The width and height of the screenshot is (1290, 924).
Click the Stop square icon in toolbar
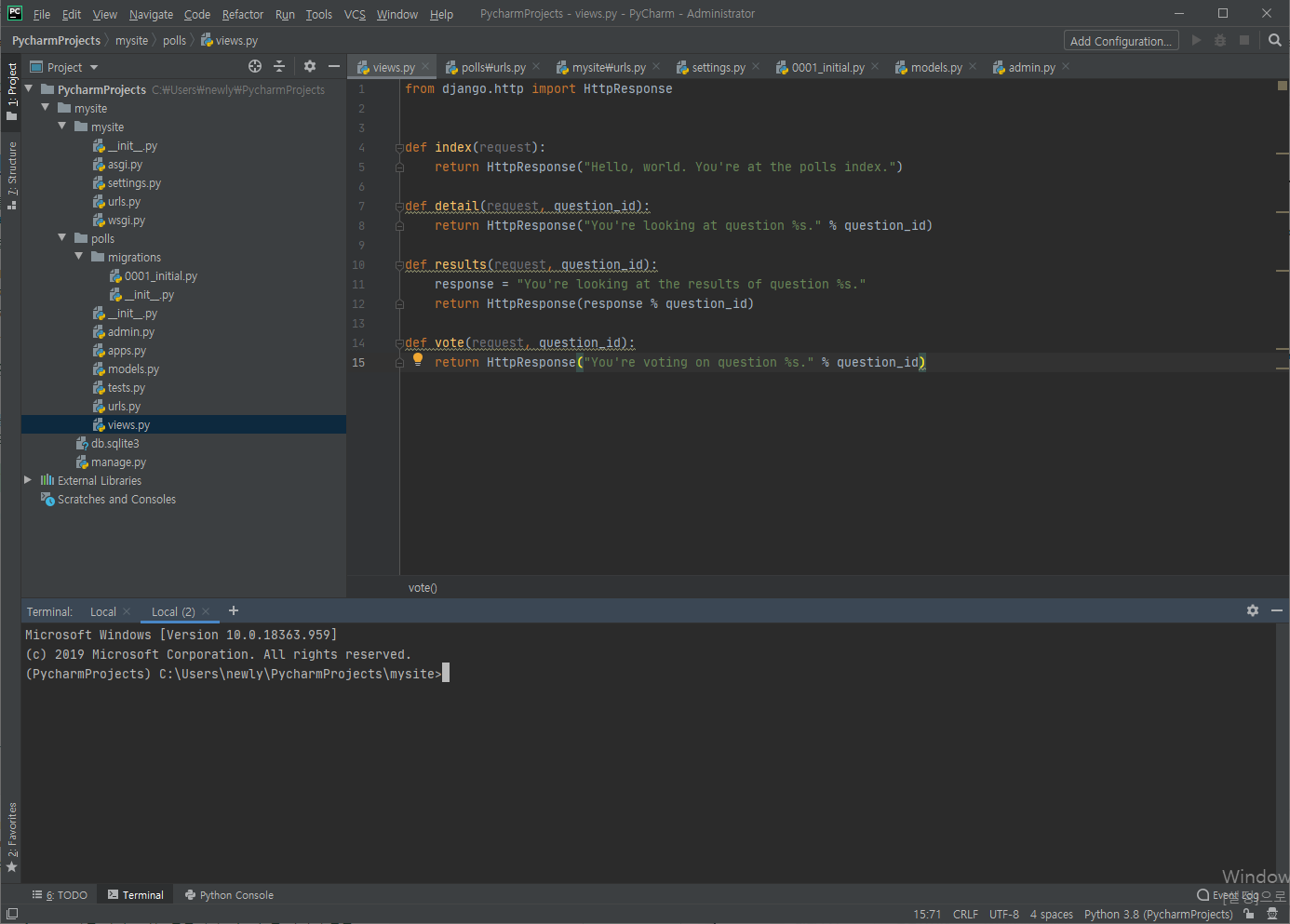click(x=1244, y=40)
